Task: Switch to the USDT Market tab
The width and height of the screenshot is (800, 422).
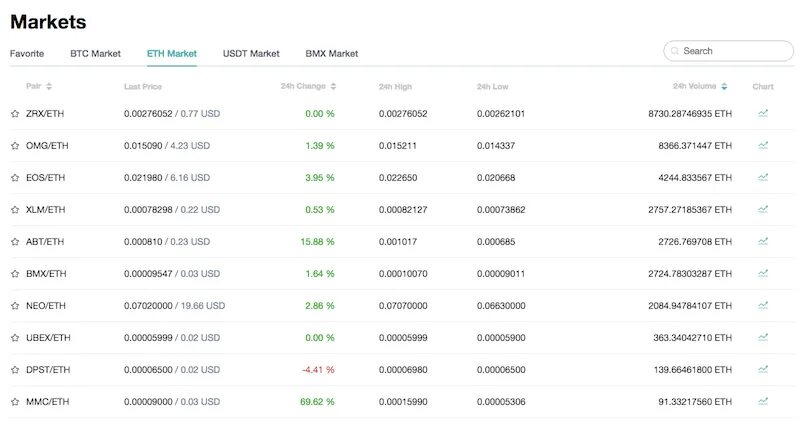Action: click(251, 54)
